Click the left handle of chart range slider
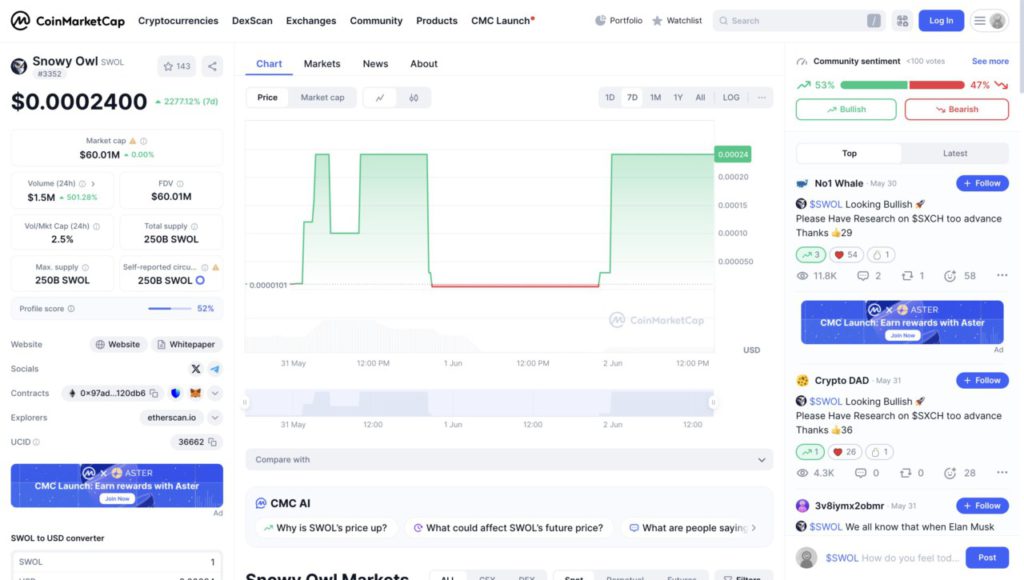The height and width of the screenshot is (580, 1024). click(x=245, y=402)
